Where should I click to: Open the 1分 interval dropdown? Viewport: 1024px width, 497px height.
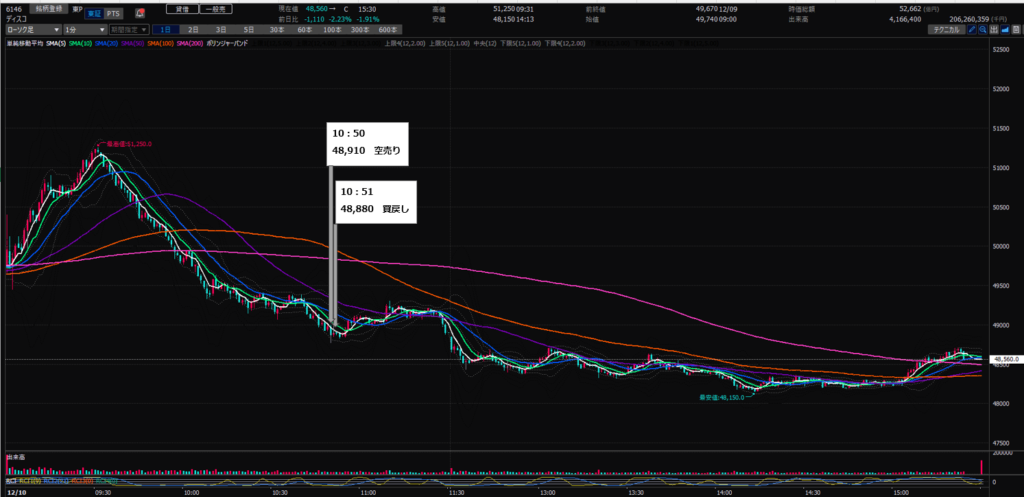pyautogui.click(x=84, y=30)
